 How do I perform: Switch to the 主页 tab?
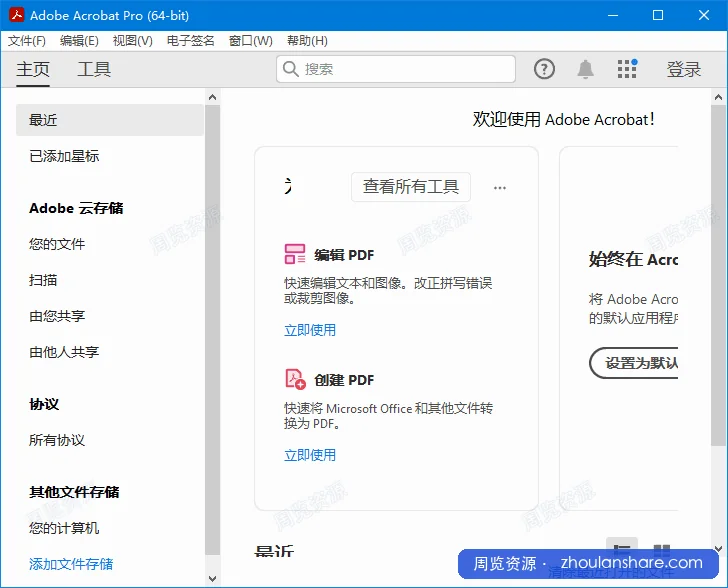pos(33,70)
